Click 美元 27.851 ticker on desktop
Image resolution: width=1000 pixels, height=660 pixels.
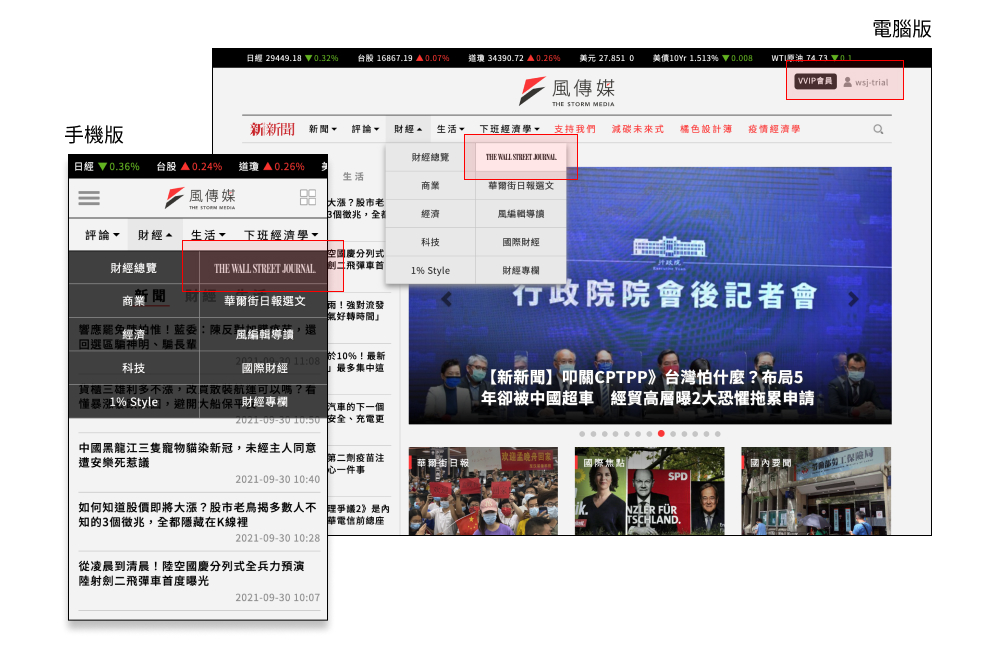pos(607,58)
